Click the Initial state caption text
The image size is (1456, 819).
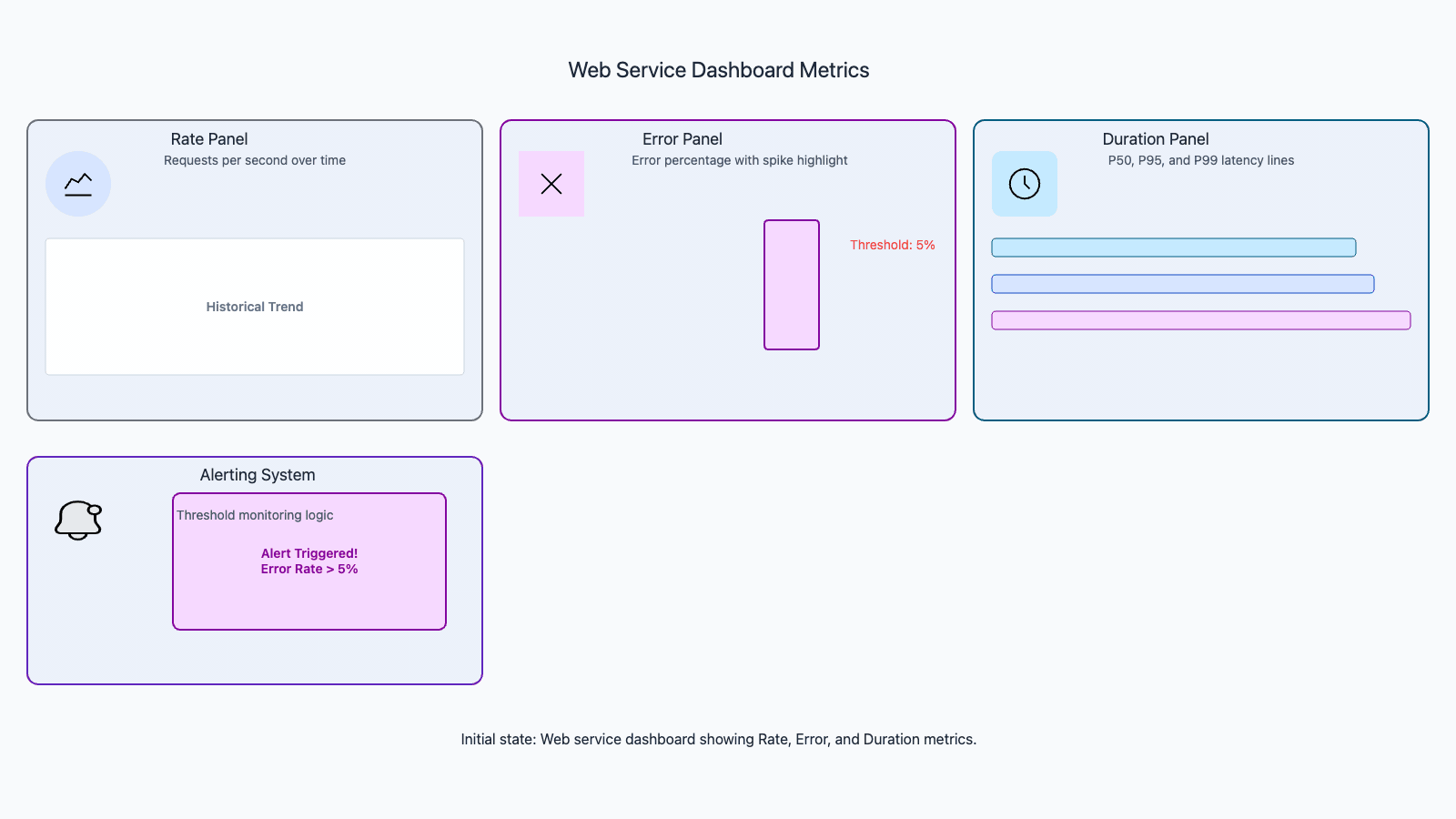pos(719,739)
